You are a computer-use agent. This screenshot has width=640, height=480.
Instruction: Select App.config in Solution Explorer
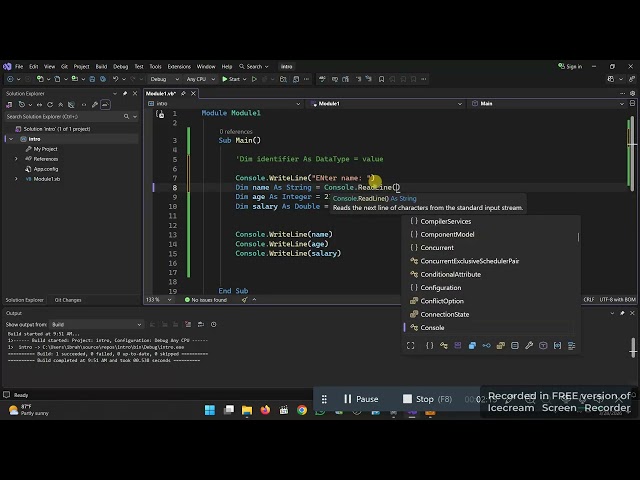(x=46, y=169)
